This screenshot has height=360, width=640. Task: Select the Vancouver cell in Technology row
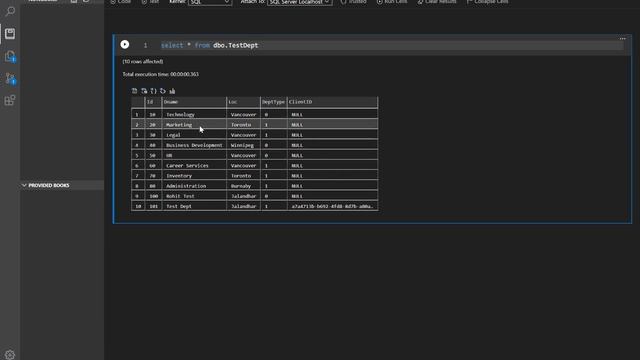point(243,115)
